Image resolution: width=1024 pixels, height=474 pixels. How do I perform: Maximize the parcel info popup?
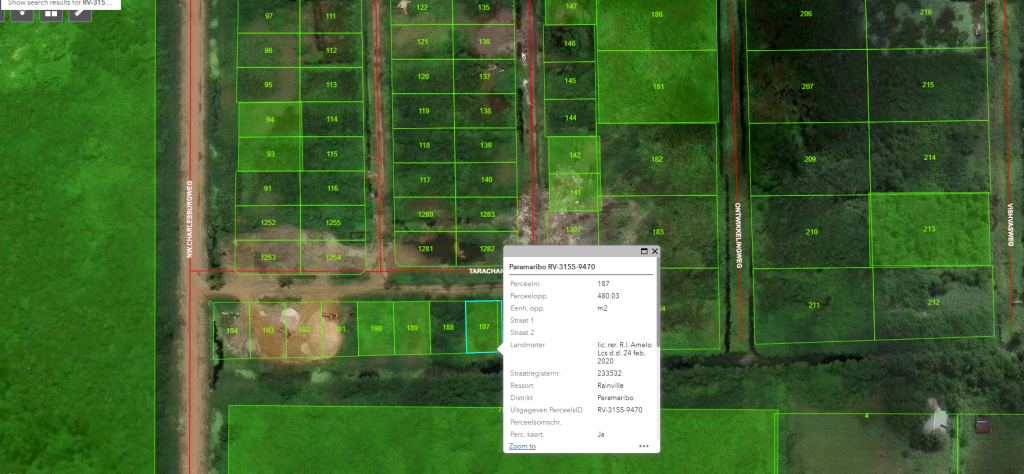click(x=643, y=252)
